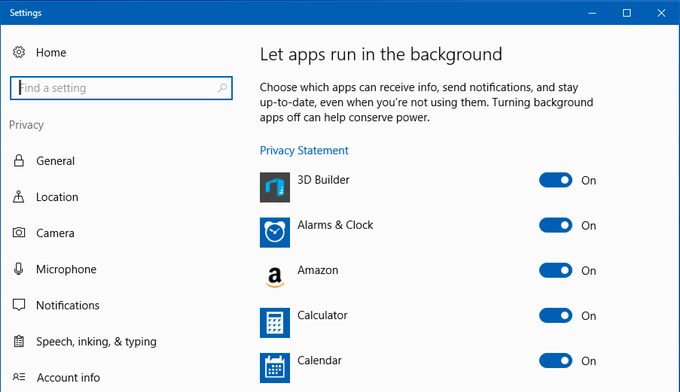Click the Amazon app icon
The width and height of the screenshot is (680, 392).
click(275, 278)
